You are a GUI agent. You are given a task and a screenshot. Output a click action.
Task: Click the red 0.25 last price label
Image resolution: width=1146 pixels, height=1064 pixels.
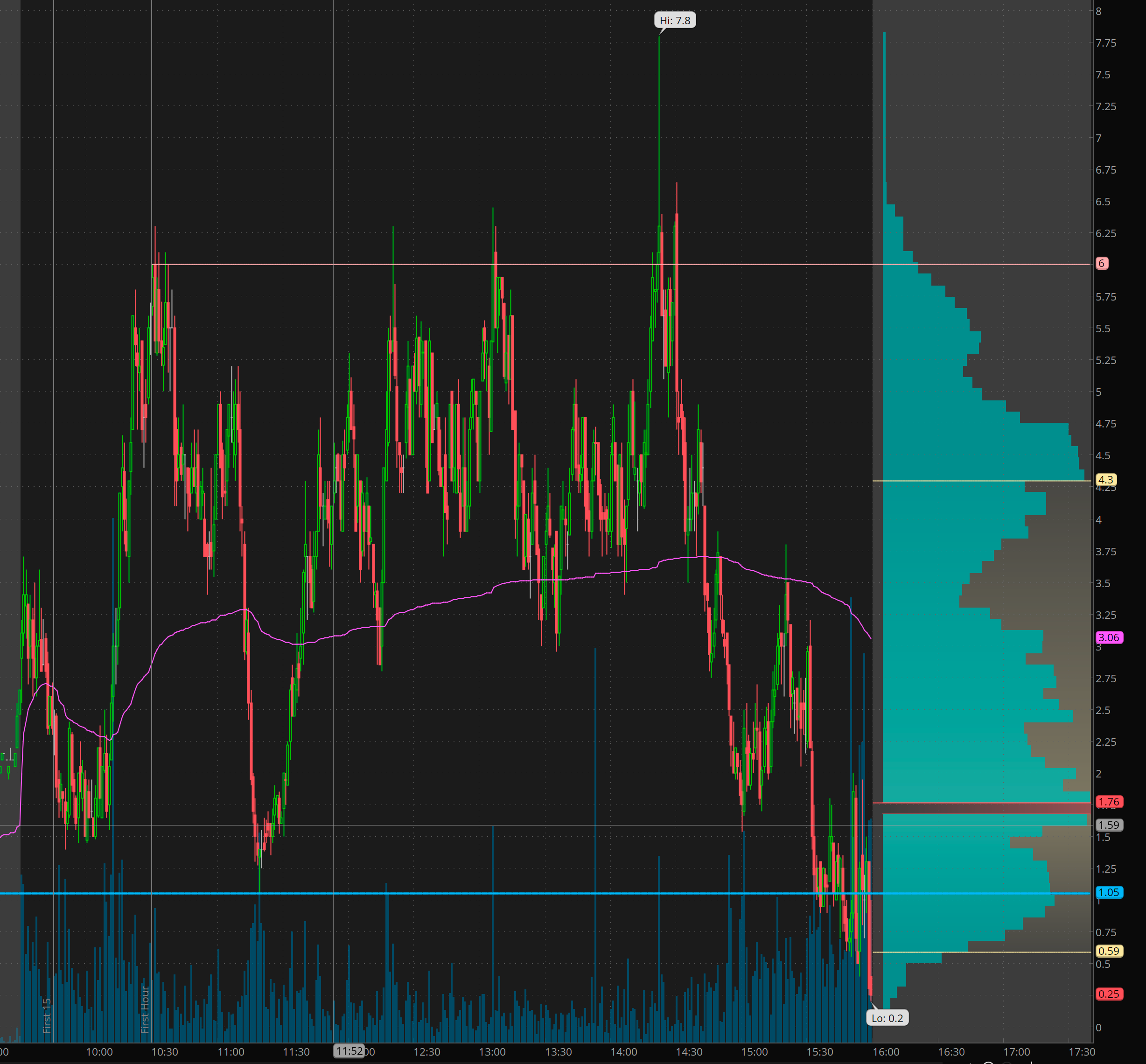click(x=1109, y=994)
